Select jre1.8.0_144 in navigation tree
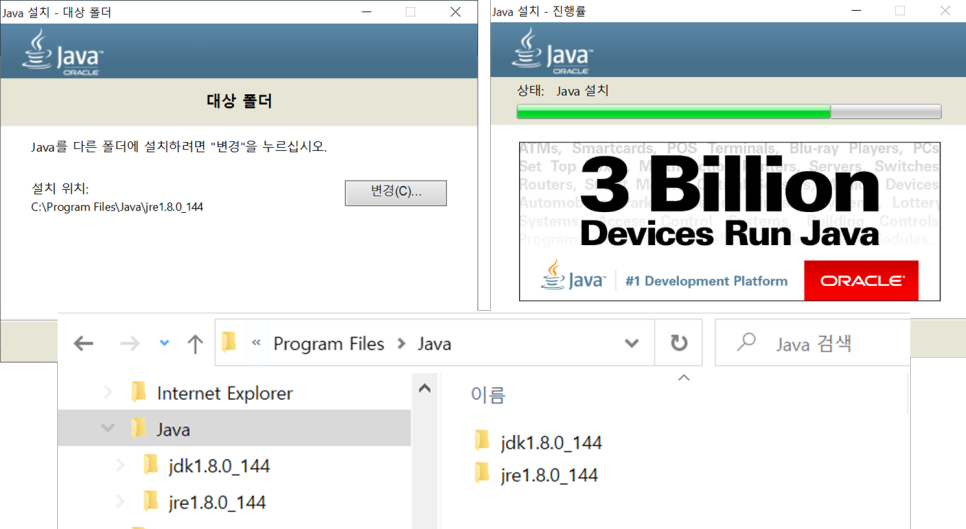This screenshot has height=529, width=966. coord(217,503)
